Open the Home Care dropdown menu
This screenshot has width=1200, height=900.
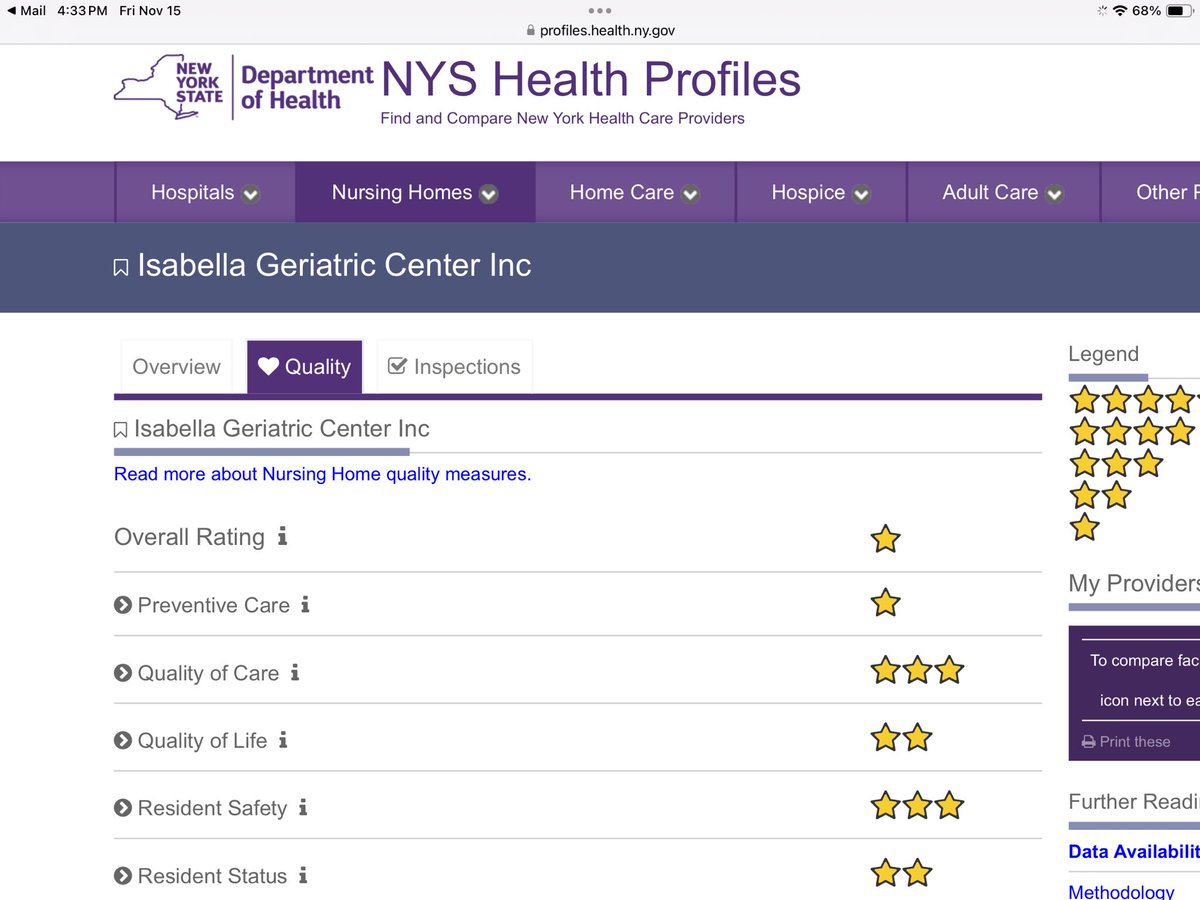(635, 192)
